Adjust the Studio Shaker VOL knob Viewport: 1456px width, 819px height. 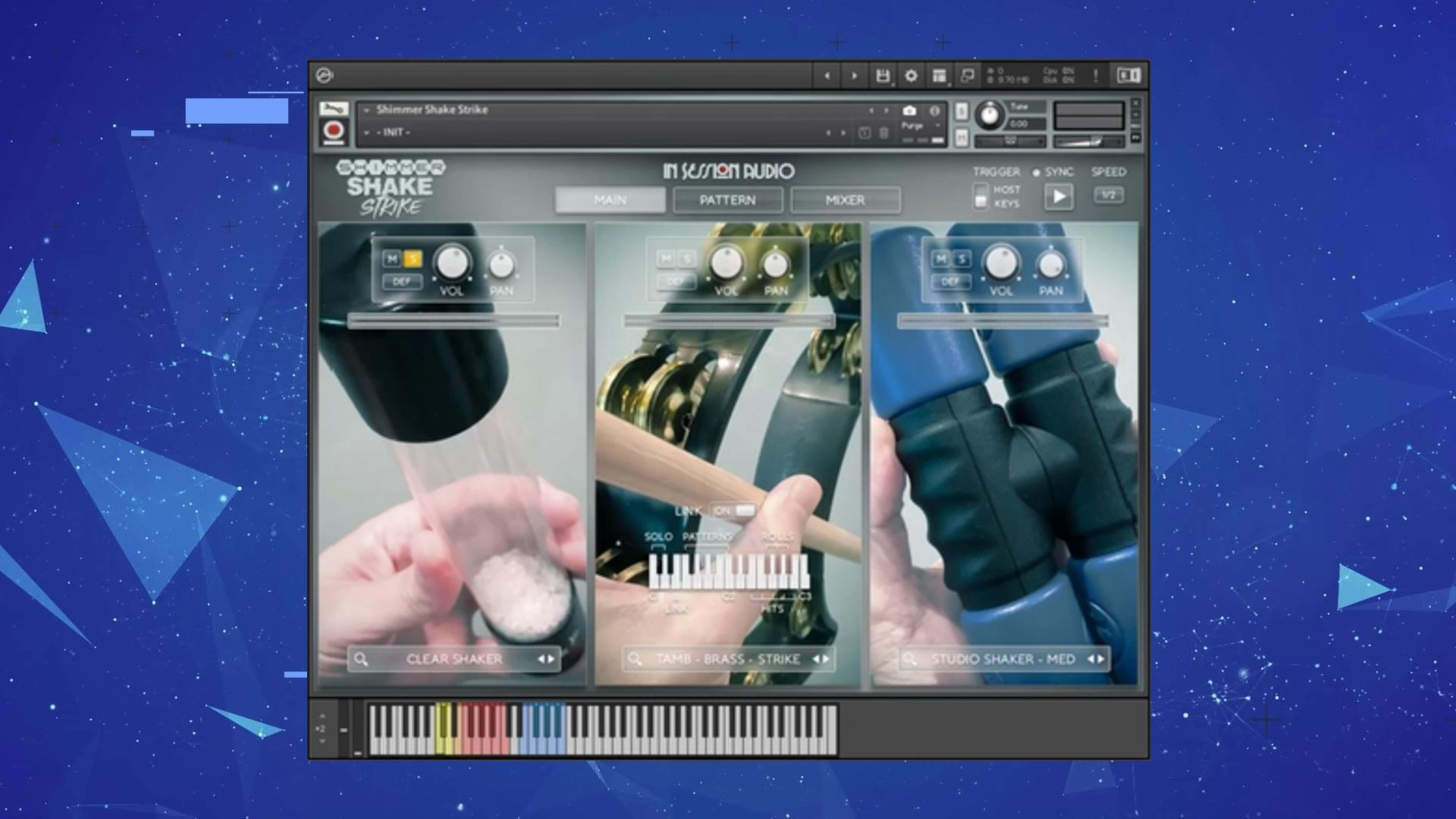(x=1001, y=263)
